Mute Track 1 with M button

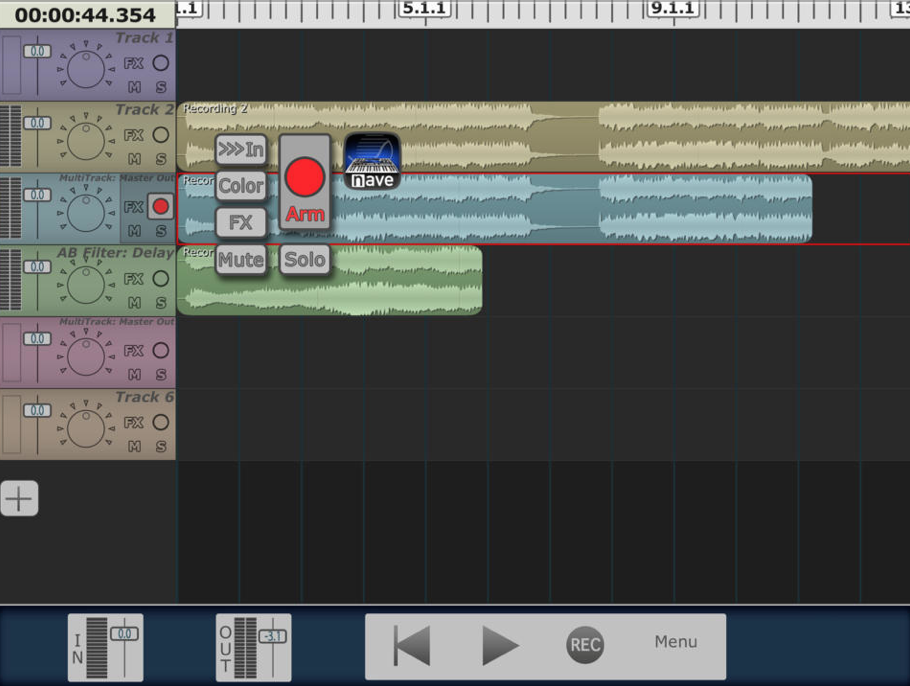coord(134,87)
